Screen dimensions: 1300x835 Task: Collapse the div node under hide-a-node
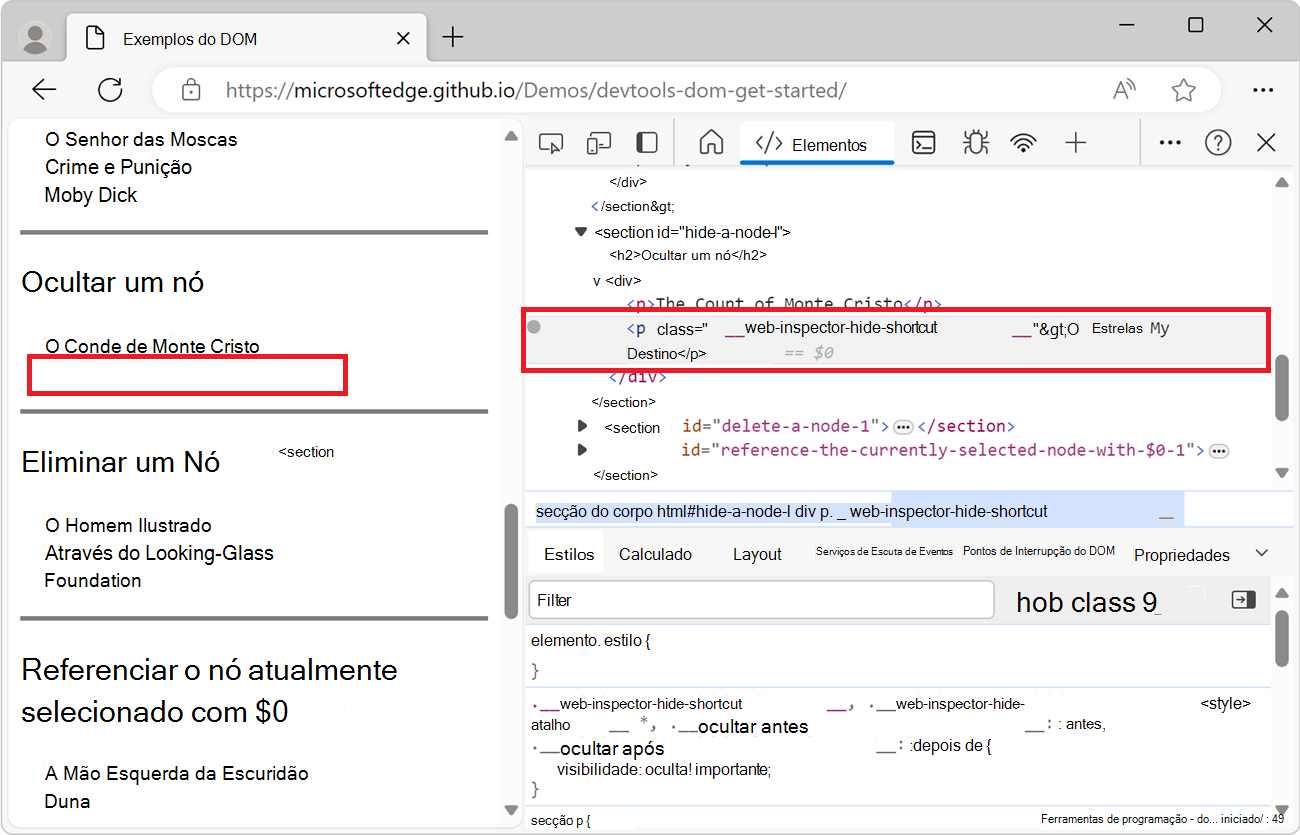click(597, 281)
